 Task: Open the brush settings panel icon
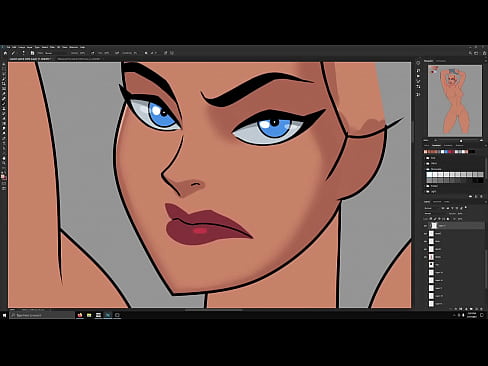point(32,53)
